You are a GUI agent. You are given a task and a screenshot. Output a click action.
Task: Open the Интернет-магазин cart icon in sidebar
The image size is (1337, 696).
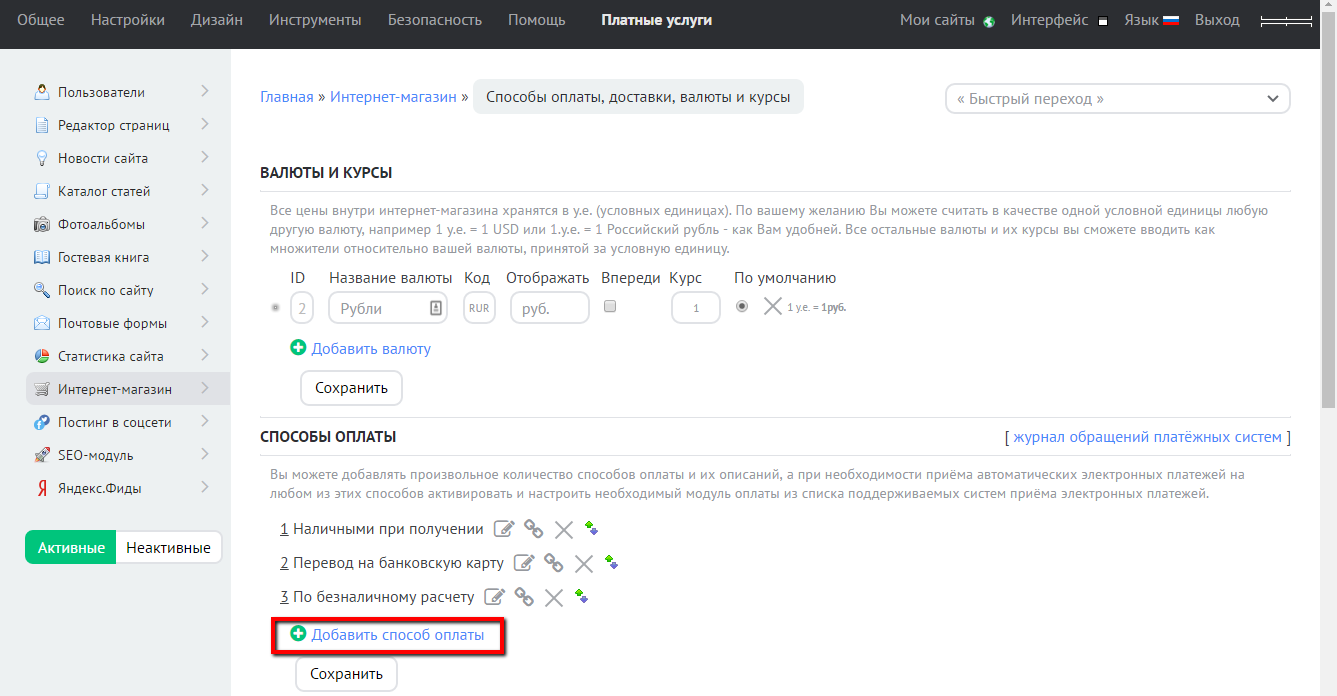coord(42,389)
